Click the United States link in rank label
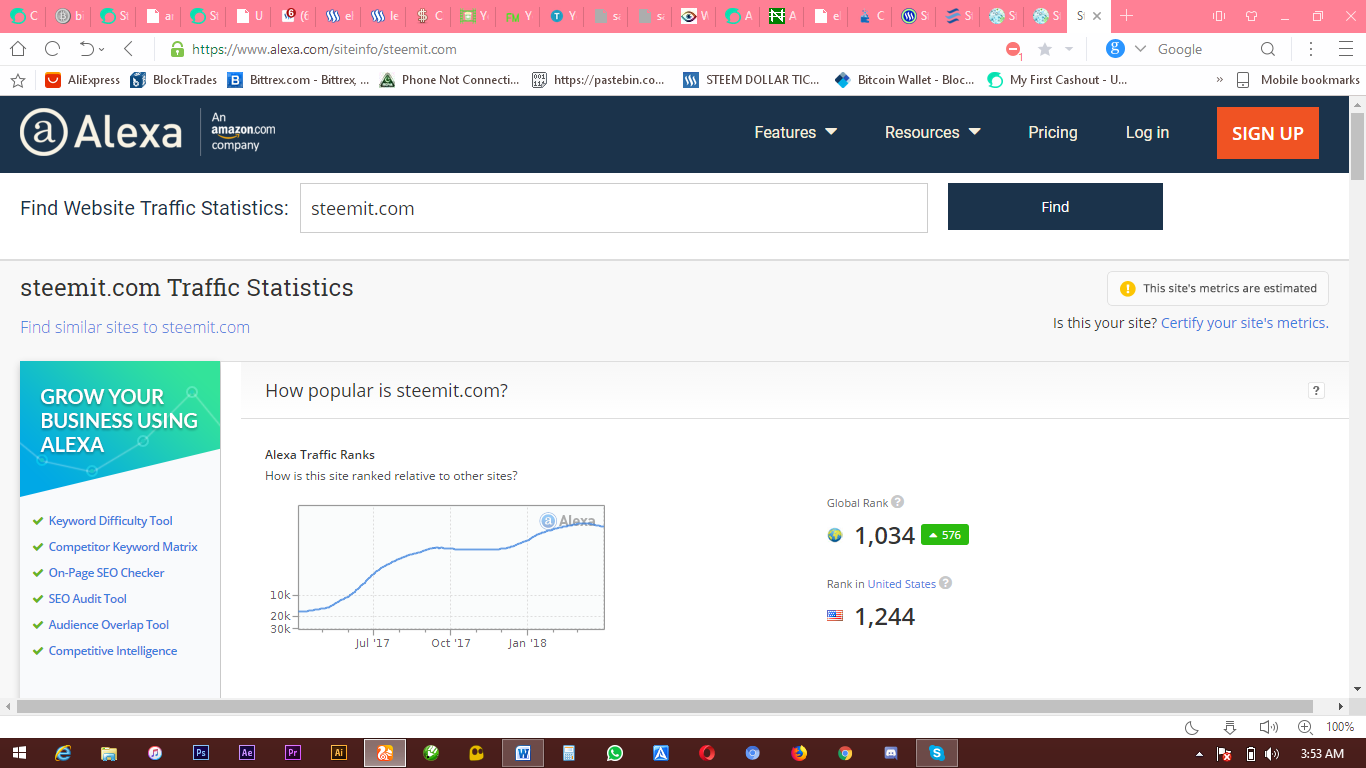 pyautogui.click(x=902, y=584)
